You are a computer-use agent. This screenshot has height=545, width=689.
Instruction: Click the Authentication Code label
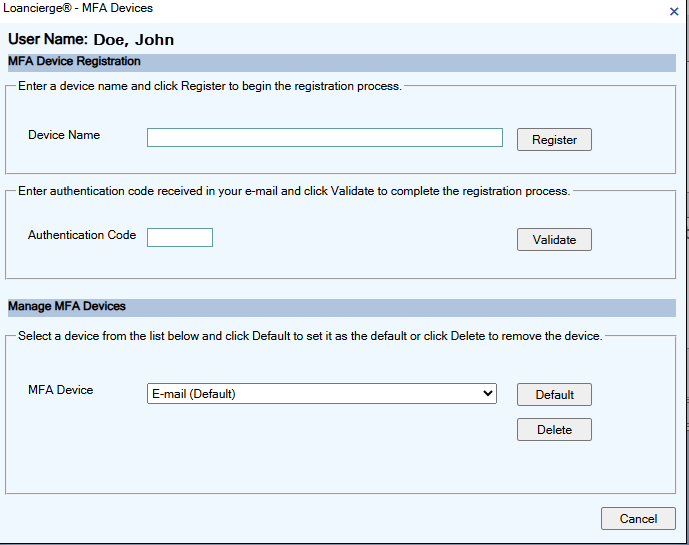tap(82, 235)
